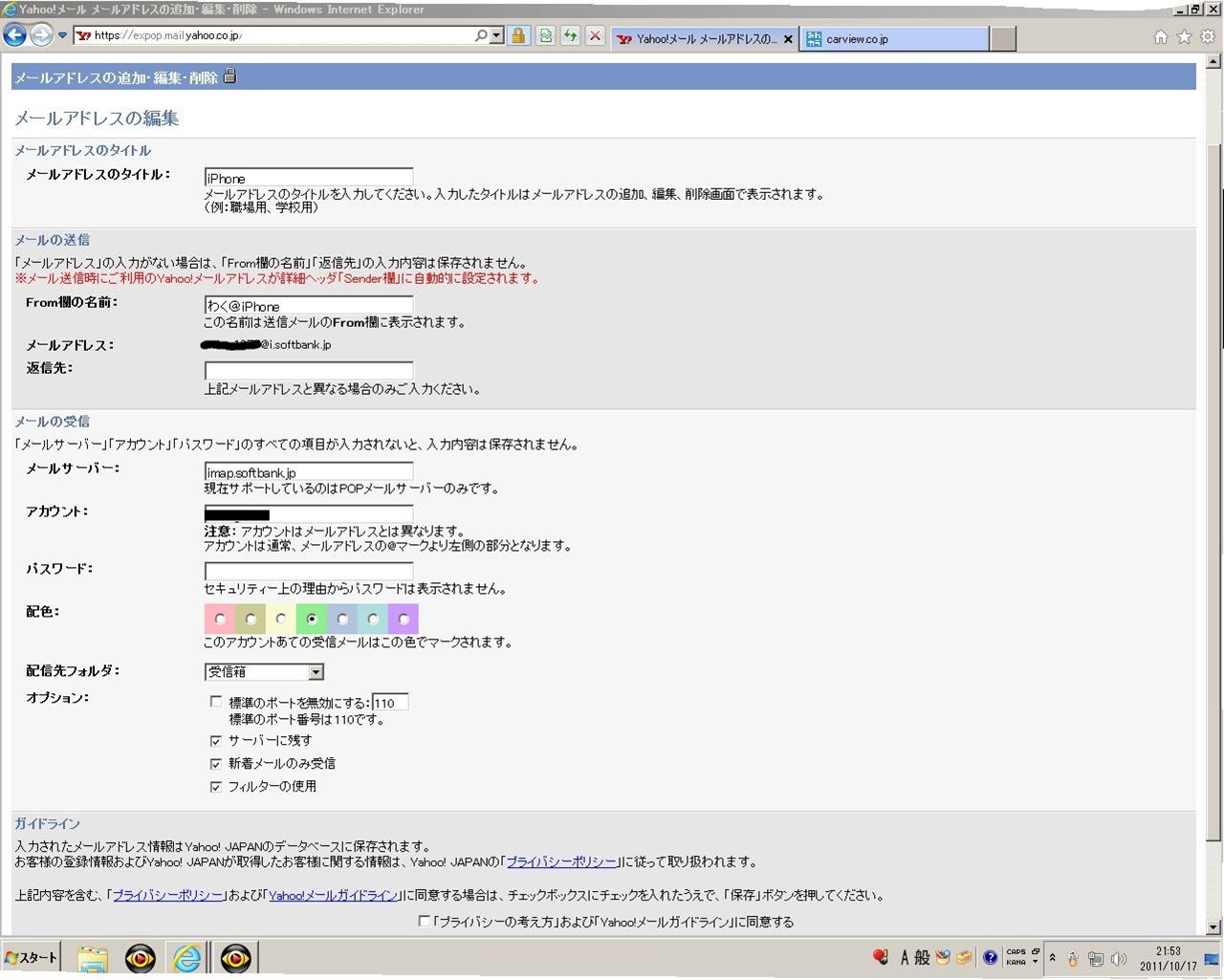The height and width of the screenshot is (980, 1224).
Task: Close the Yahoo!メール tab
Action: (788, 39)
